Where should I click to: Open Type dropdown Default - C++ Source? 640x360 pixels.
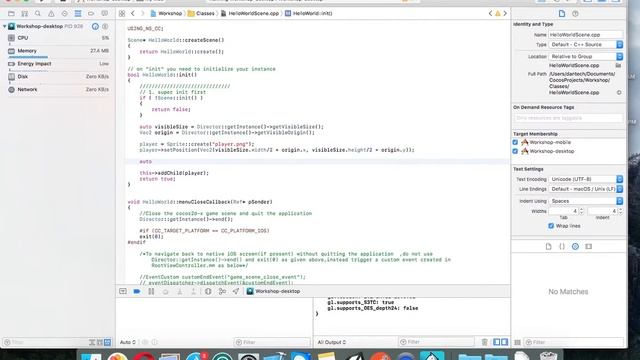tap(586, 44)
